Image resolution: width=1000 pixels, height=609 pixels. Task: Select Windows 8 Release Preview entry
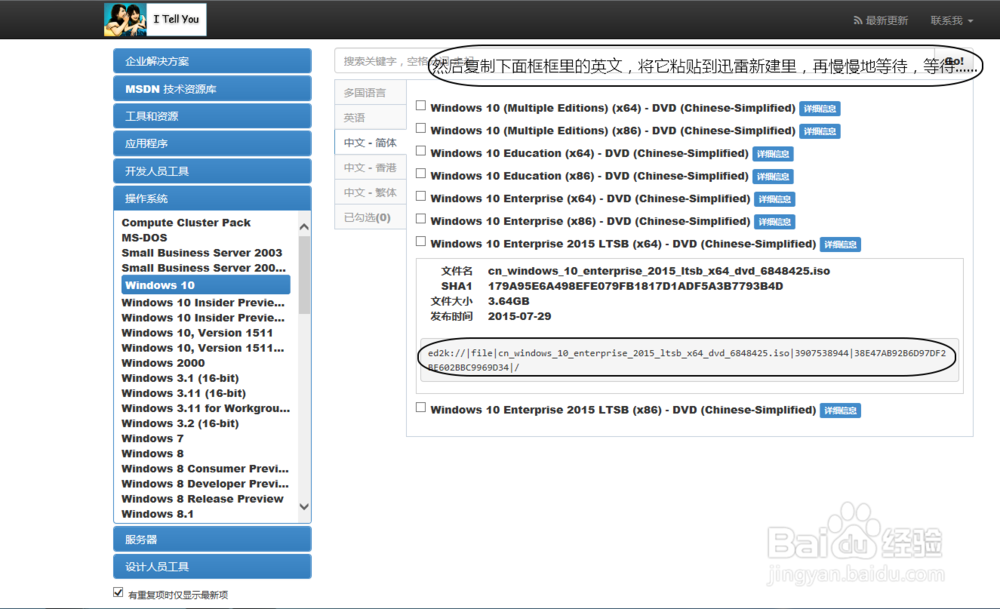click(202, 499)
